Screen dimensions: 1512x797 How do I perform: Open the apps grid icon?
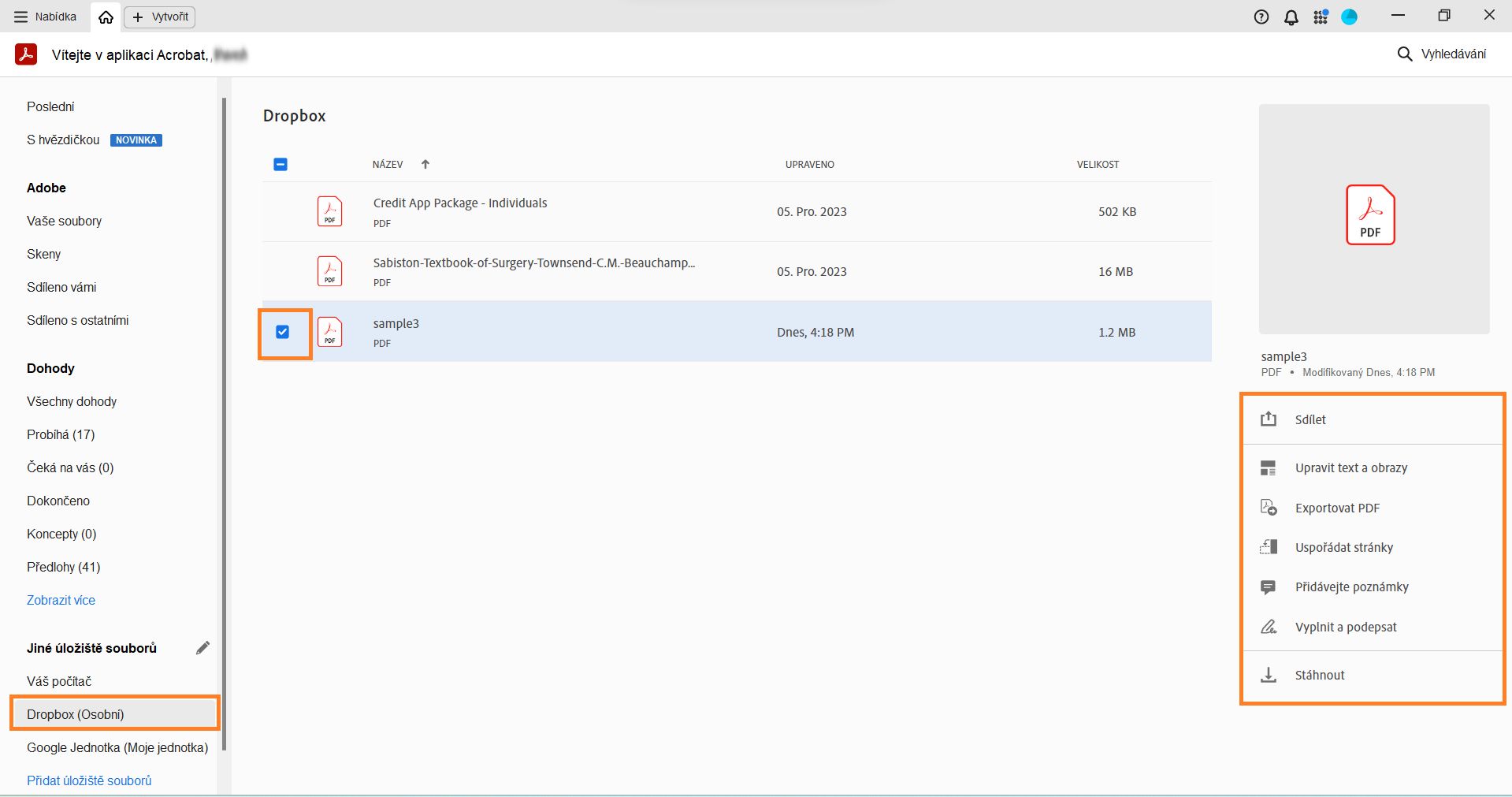[x=1321, y=17]
